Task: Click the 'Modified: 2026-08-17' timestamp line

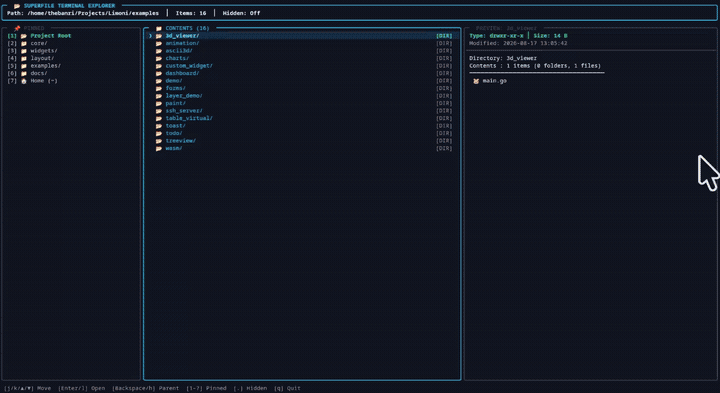Action: (518, 43)
